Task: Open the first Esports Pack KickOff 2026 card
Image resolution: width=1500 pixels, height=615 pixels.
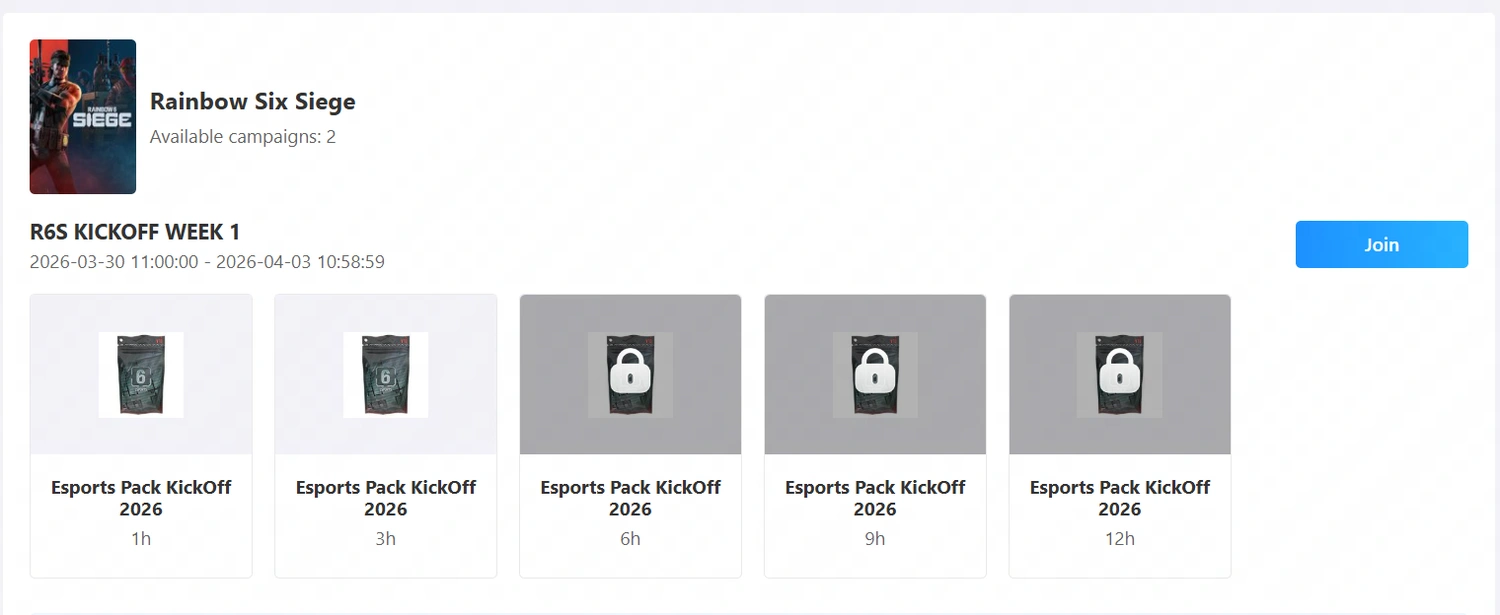Action: point(141,435)
